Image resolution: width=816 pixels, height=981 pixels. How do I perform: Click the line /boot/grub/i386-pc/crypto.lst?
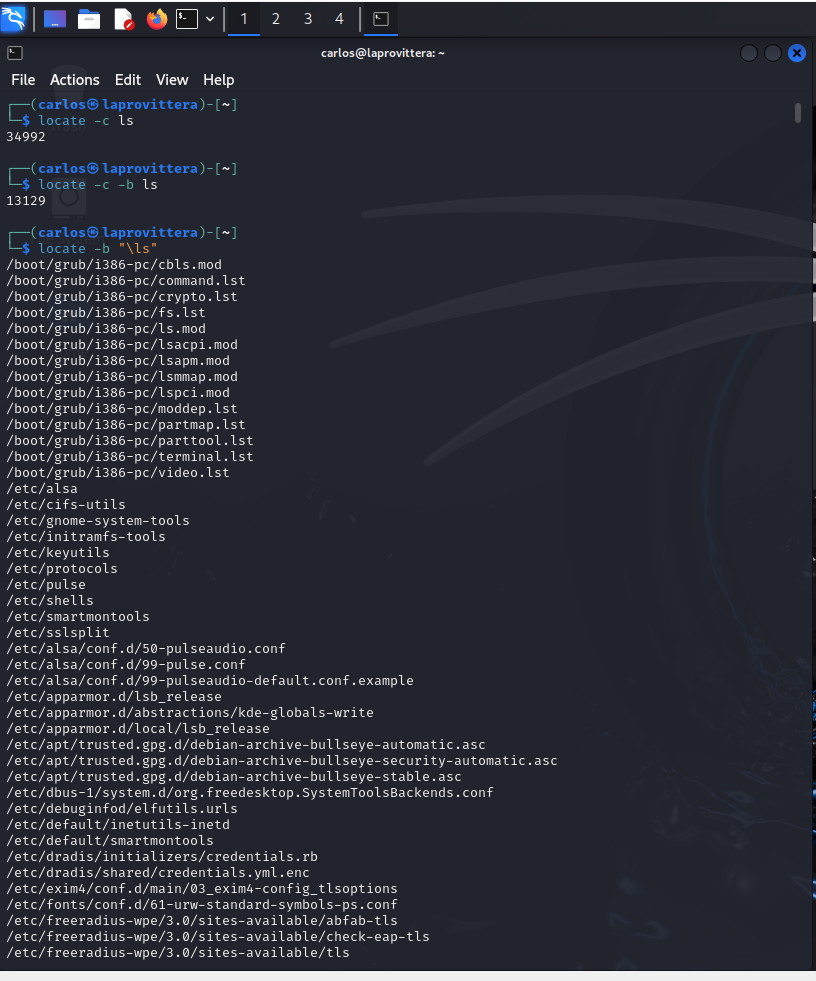[x=122, y=297]
